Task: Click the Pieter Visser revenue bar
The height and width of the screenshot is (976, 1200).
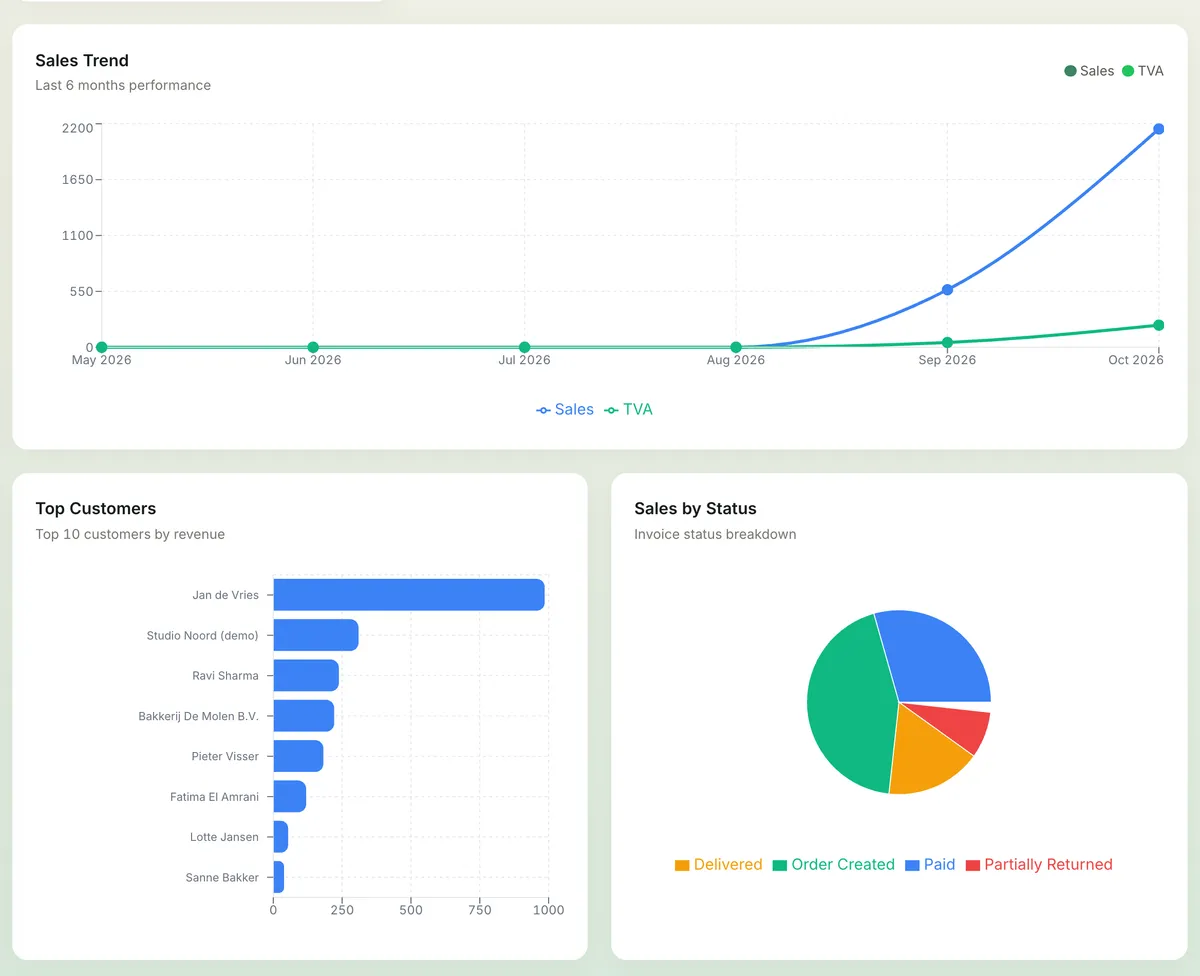Action: 298,756
